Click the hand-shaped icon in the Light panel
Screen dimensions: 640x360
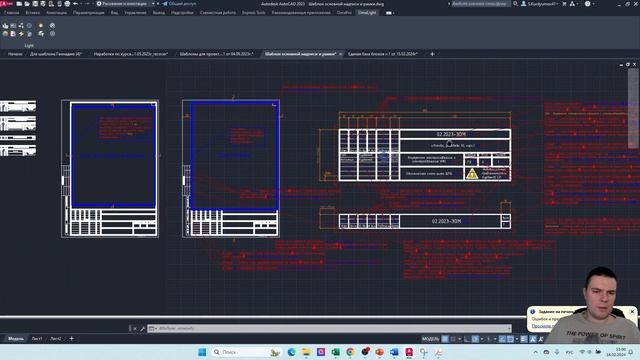coord(5,25)
